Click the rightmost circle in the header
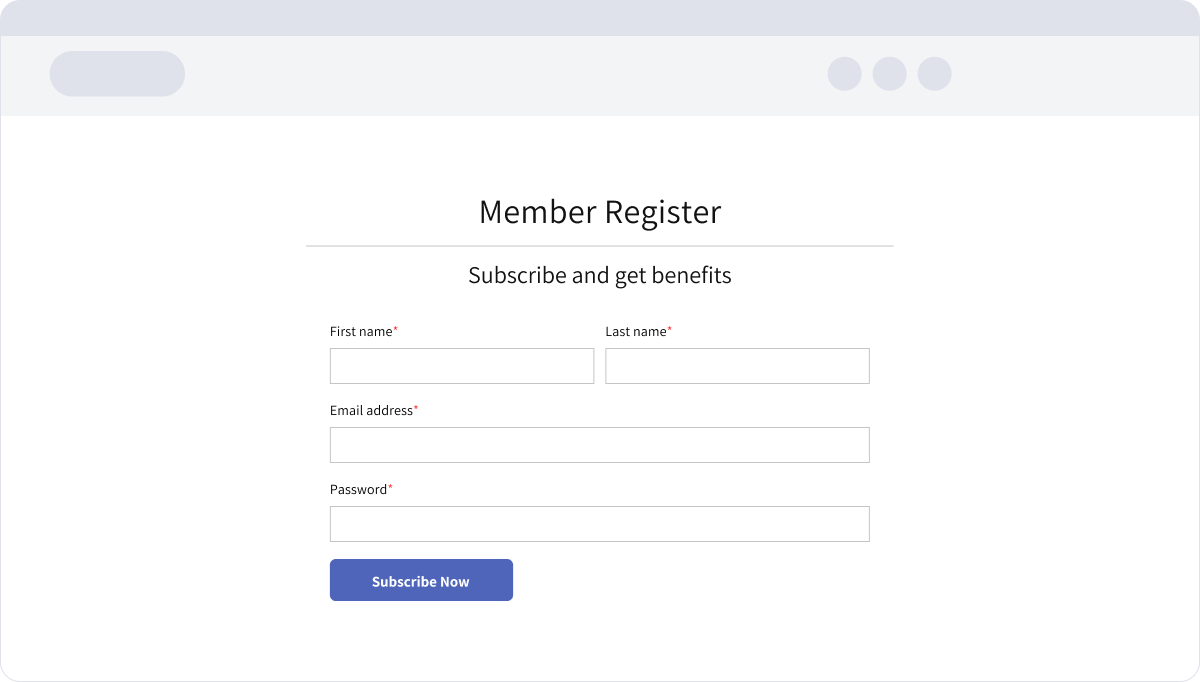This screenshot has height=682, width=1200. 934,74
